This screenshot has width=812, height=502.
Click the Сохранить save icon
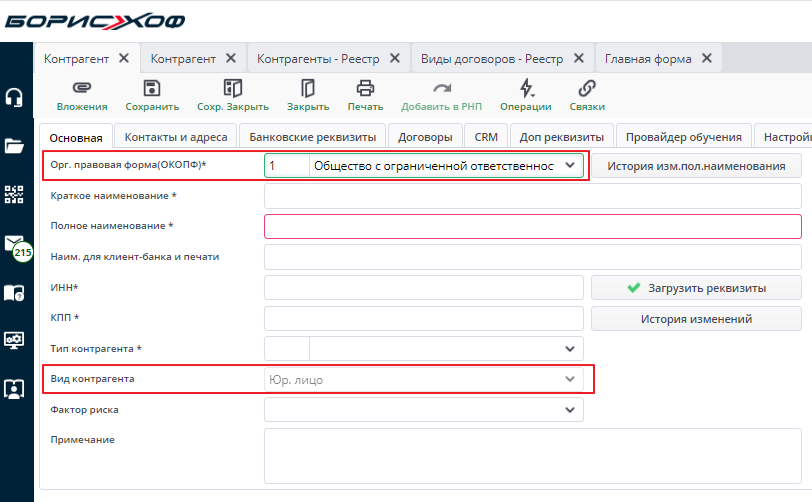[x=152, y=88]
